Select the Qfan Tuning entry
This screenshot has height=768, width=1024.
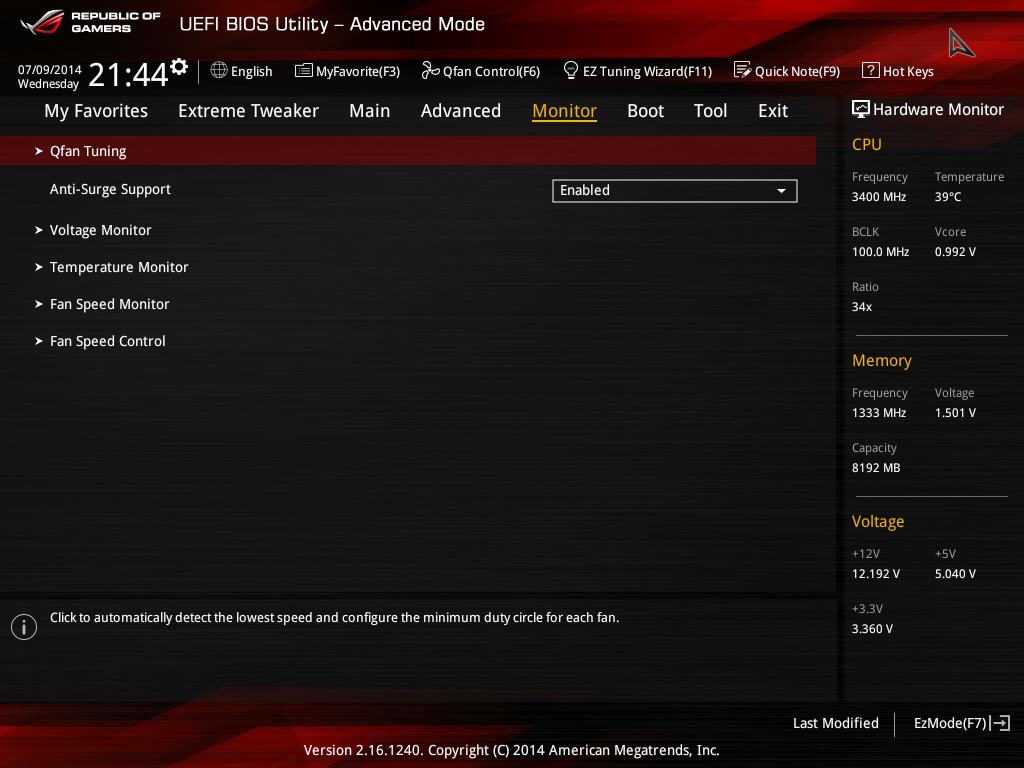(408, 151)
